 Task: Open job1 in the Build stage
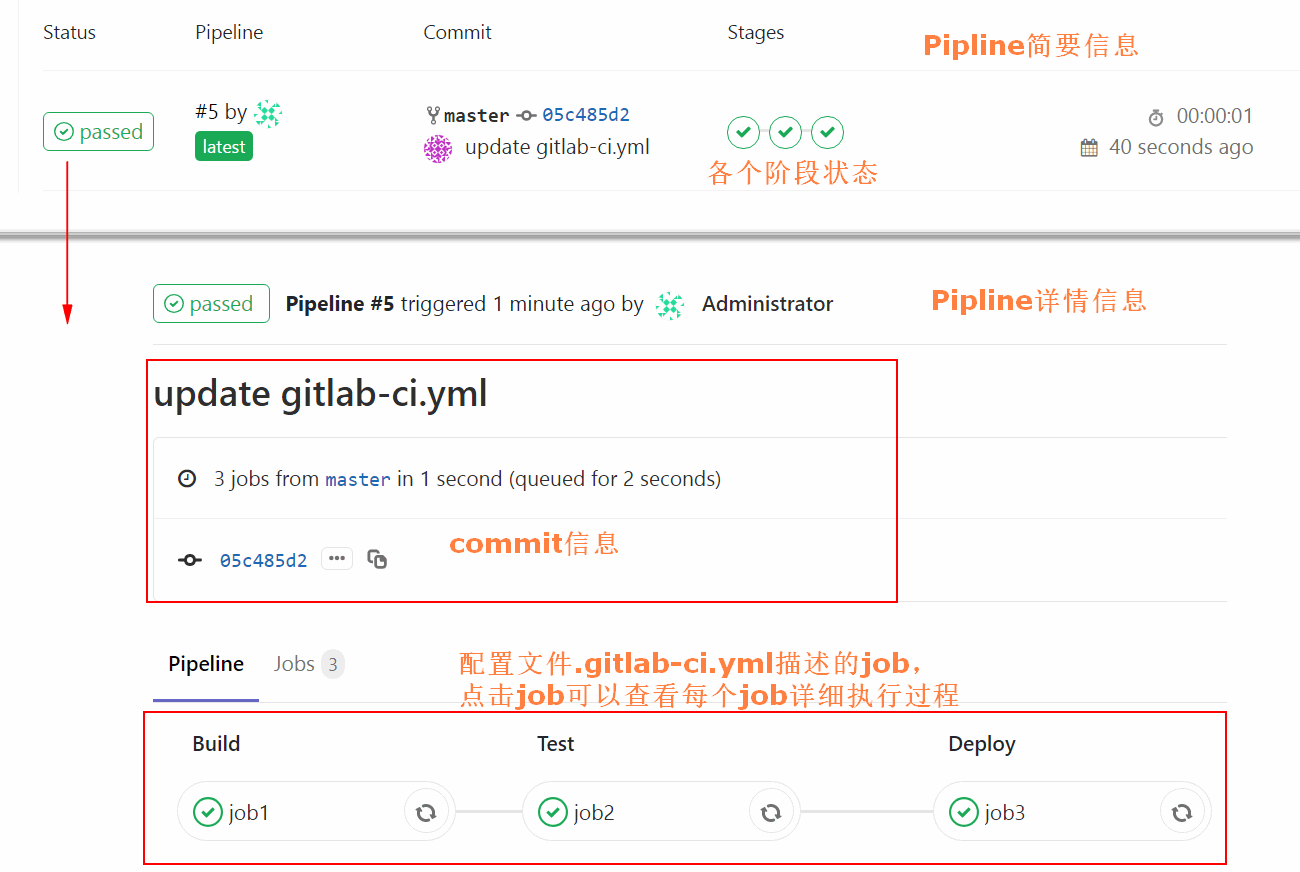pyautogui.click(x=249, y=812)
